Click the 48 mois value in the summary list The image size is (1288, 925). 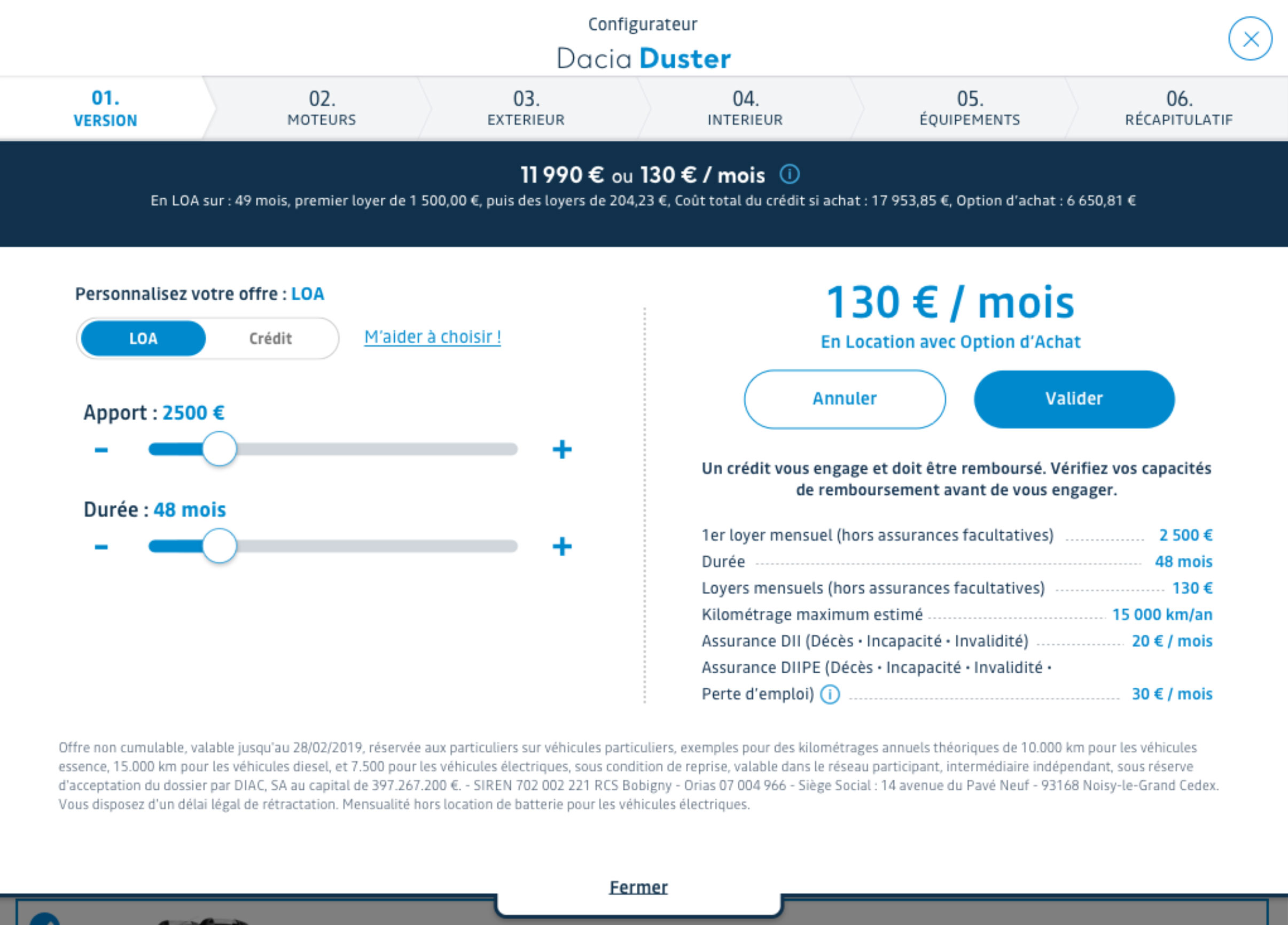[x=1183, y=562]
